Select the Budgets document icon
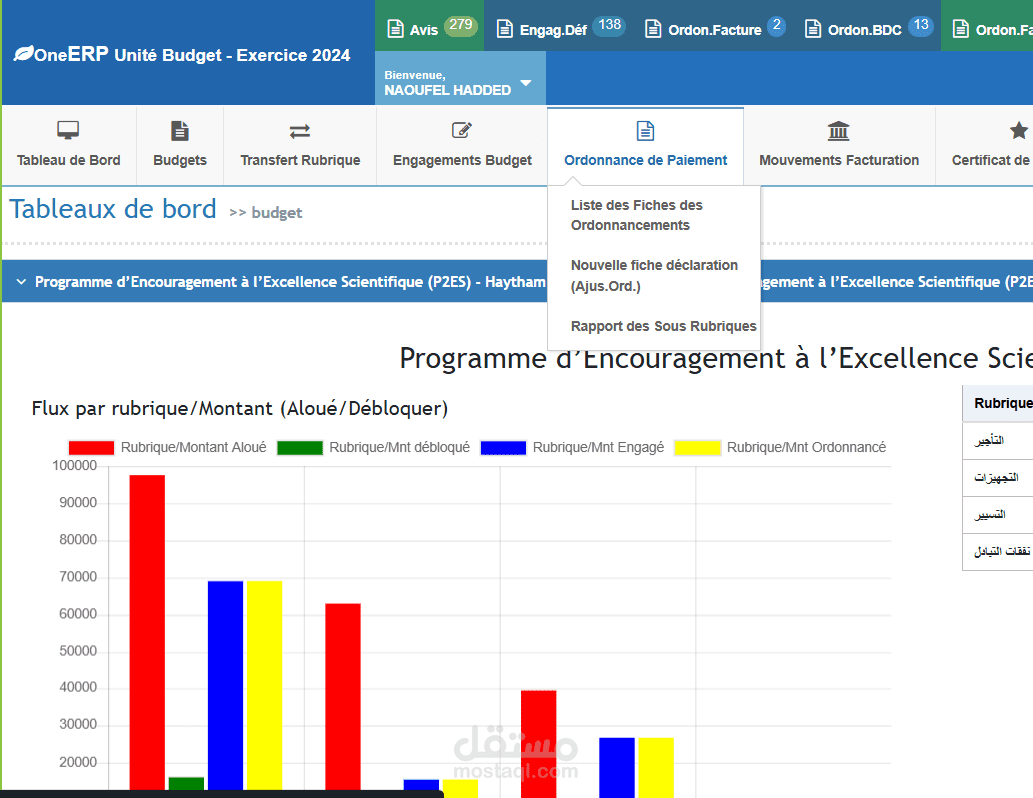 pyautogui.click(x=180, y=129)
